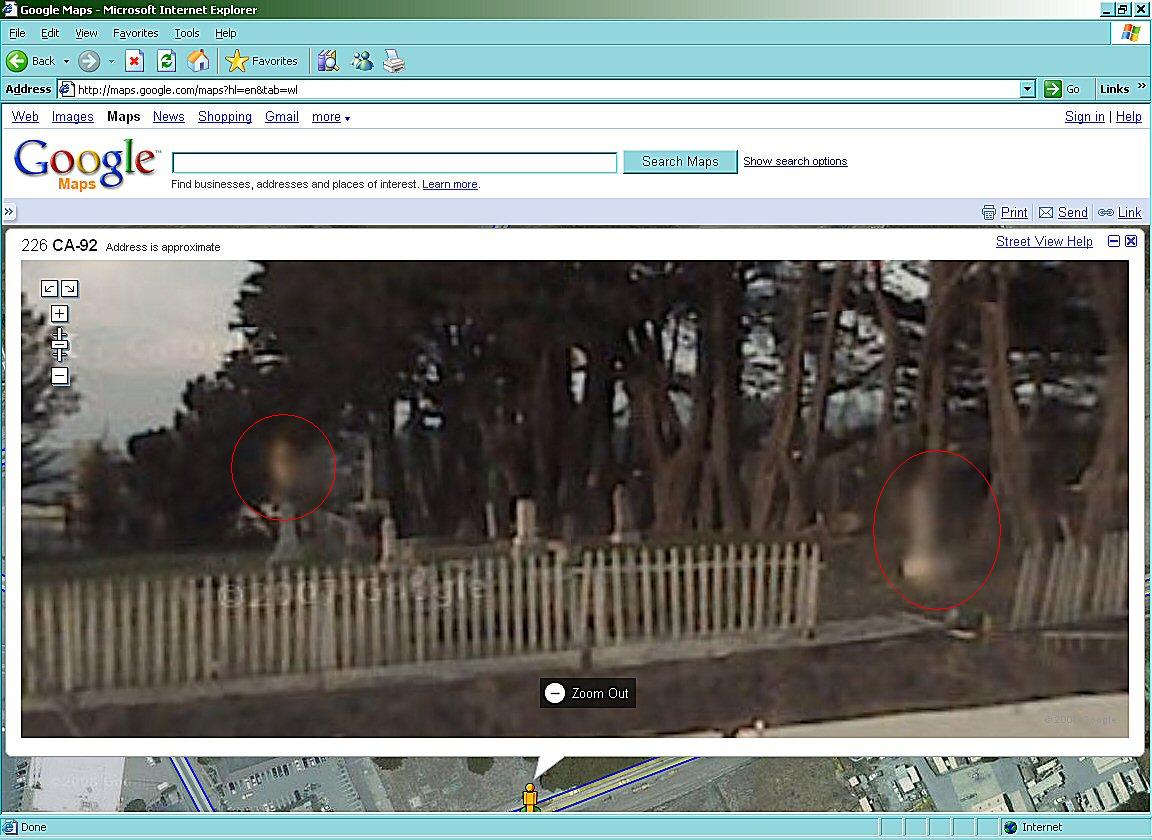Screen dimensions: 1152x840
Task: Rotate Street View right with arrow icon
Action: pos(69,288)
